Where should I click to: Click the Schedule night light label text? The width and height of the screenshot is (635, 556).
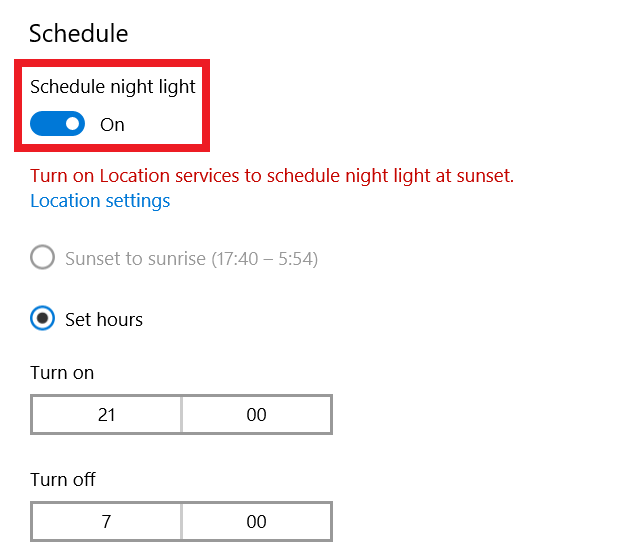[x=113, y=87]
